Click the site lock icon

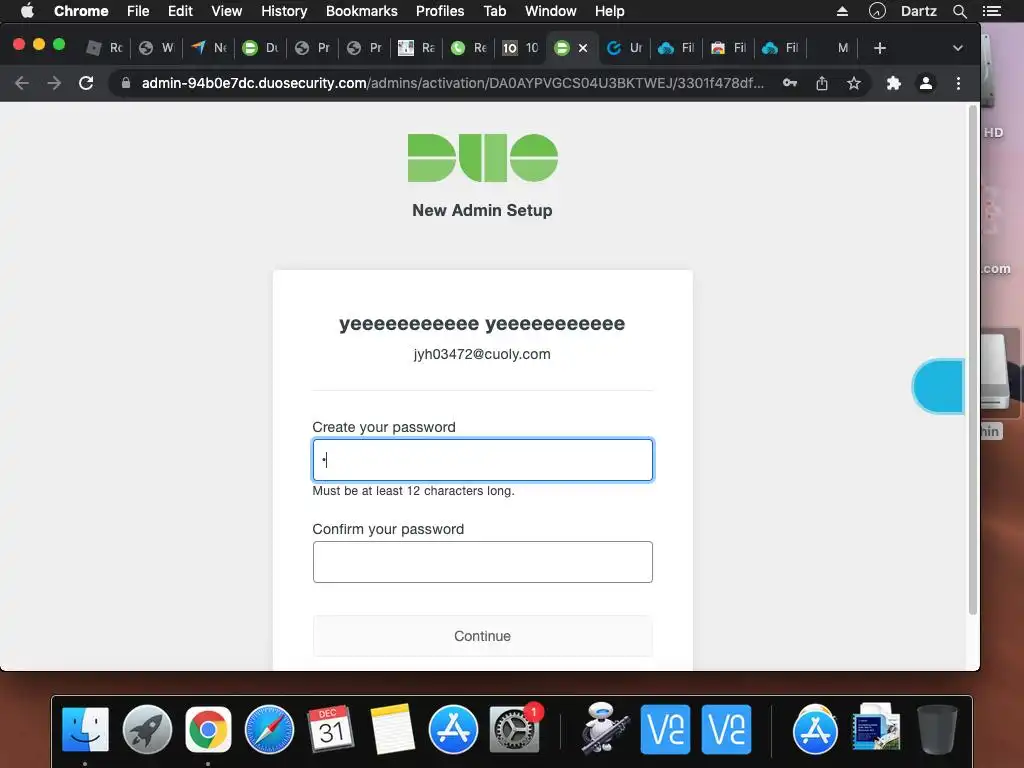(126, 83)
